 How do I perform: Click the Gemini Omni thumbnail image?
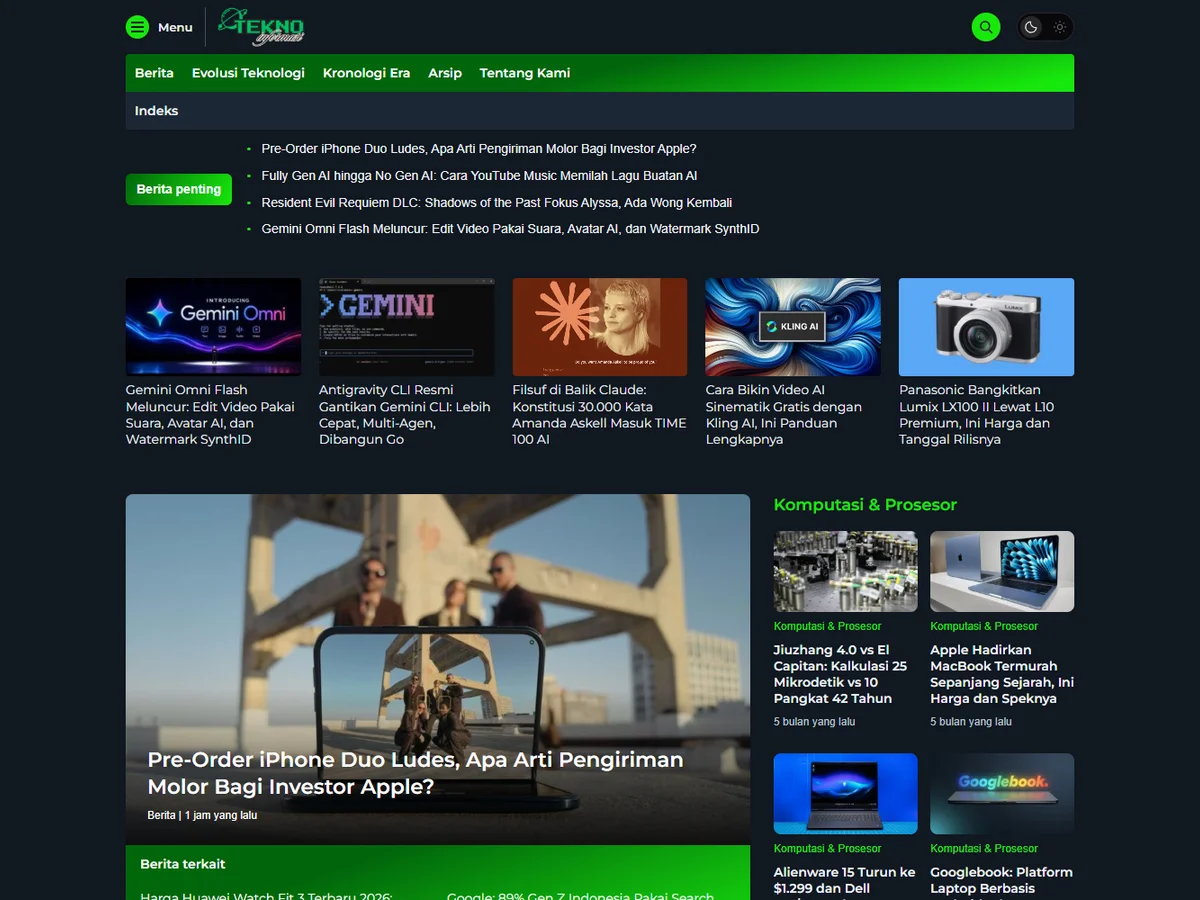coord(213,327)
